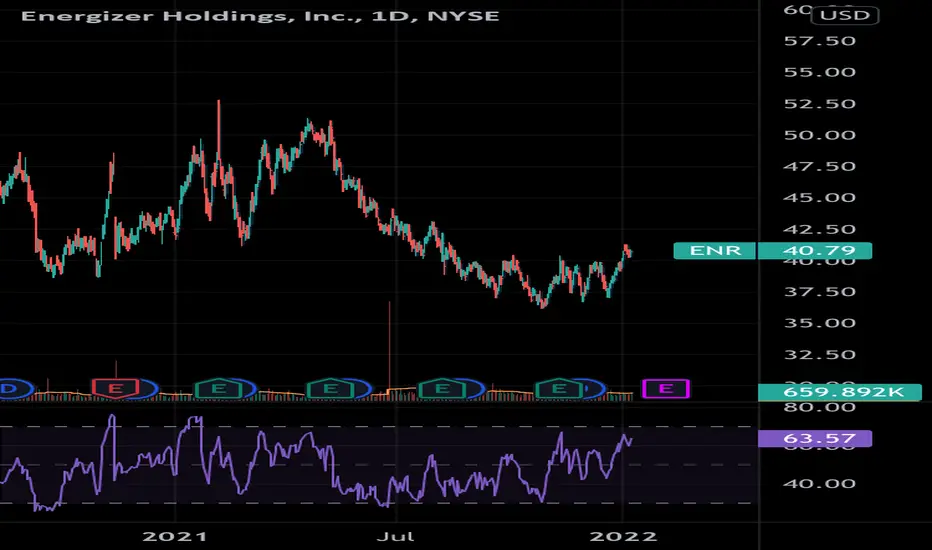The height and width of the screenshot is (550, 932).
Task: Open the green E marker just after Jul
Action: pos(442,389)
